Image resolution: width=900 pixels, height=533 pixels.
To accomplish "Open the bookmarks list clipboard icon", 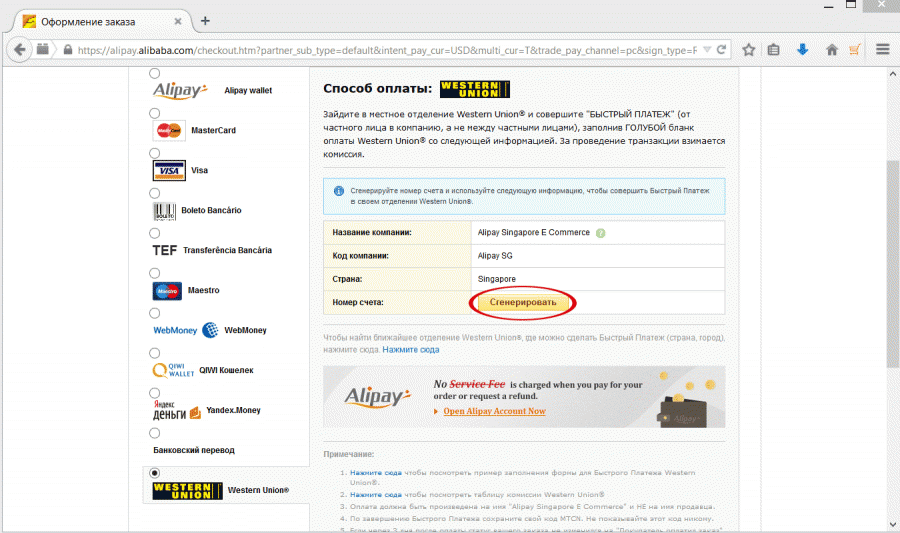I will (774, 50).
